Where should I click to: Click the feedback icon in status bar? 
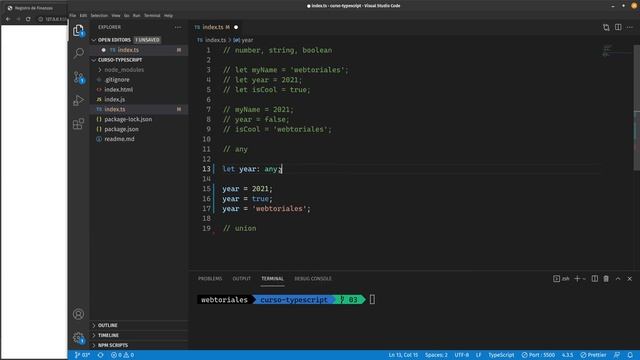[x=617, y=355]
